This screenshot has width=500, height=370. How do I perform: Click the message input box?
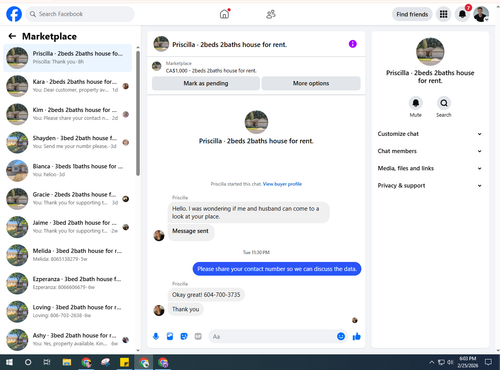point(273,336)
